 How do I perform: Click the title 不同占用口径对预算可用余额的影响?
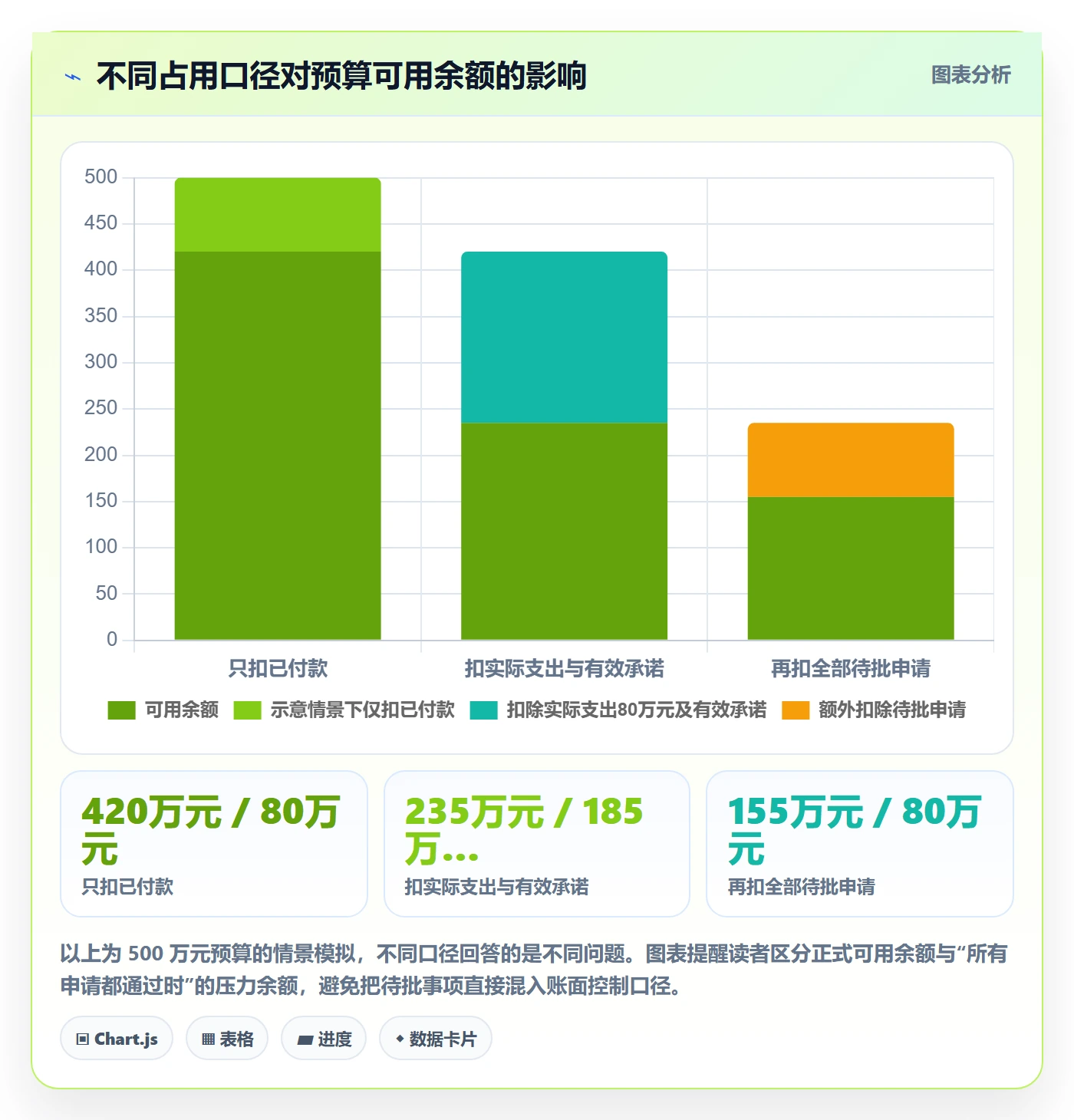point(341,76)
